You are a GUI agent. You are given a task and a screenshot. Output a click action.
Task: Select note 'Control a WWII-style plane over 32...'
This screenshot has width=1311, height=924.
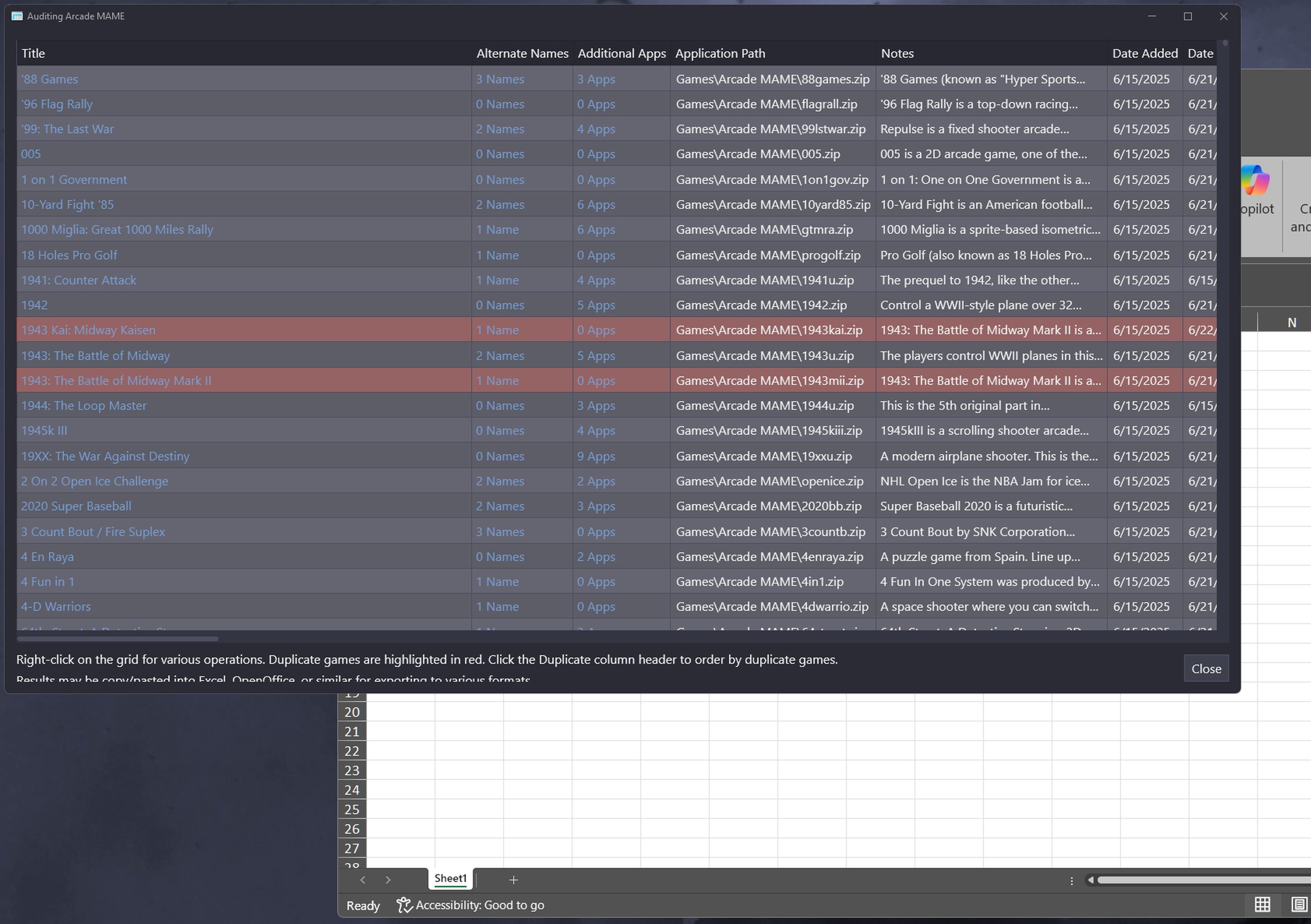(x=991, y=305)
